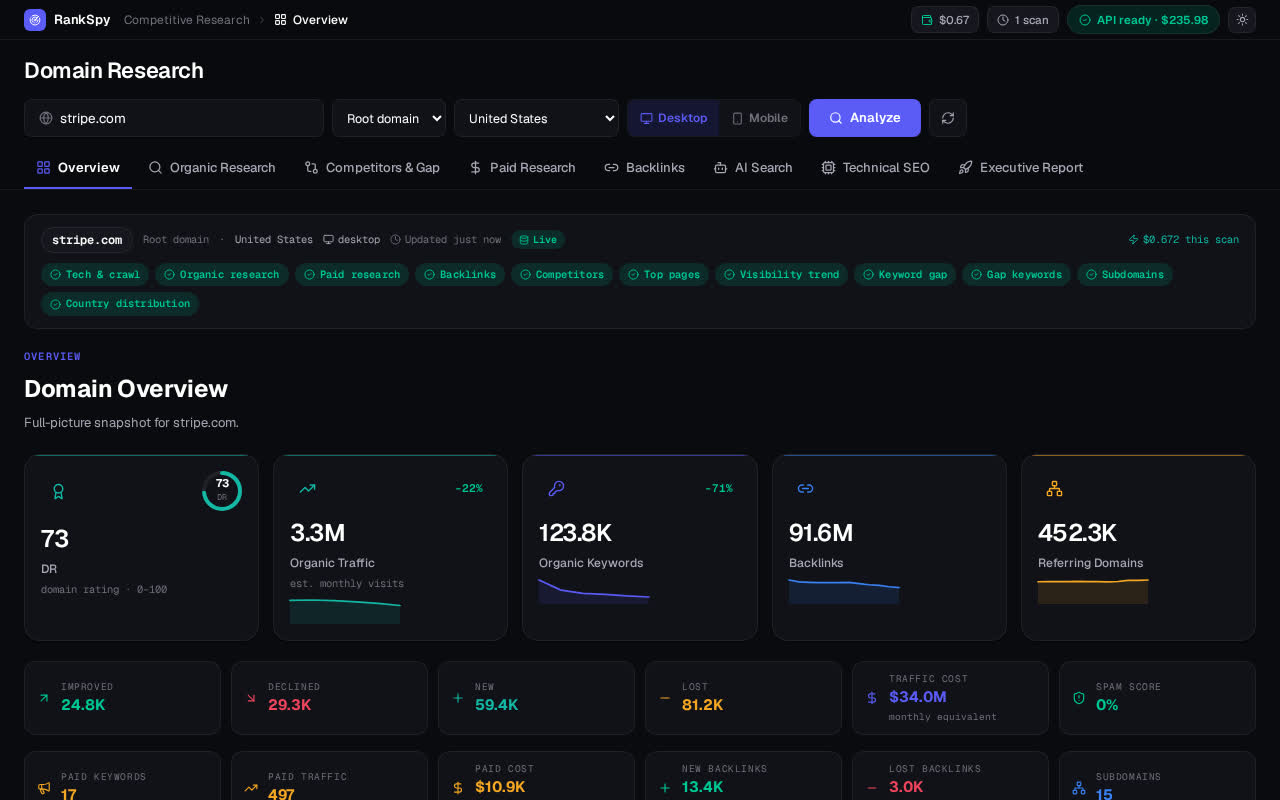Focus the stripe.com domain input field
This screenshot has width=1280, height=800.
point(174,118)
